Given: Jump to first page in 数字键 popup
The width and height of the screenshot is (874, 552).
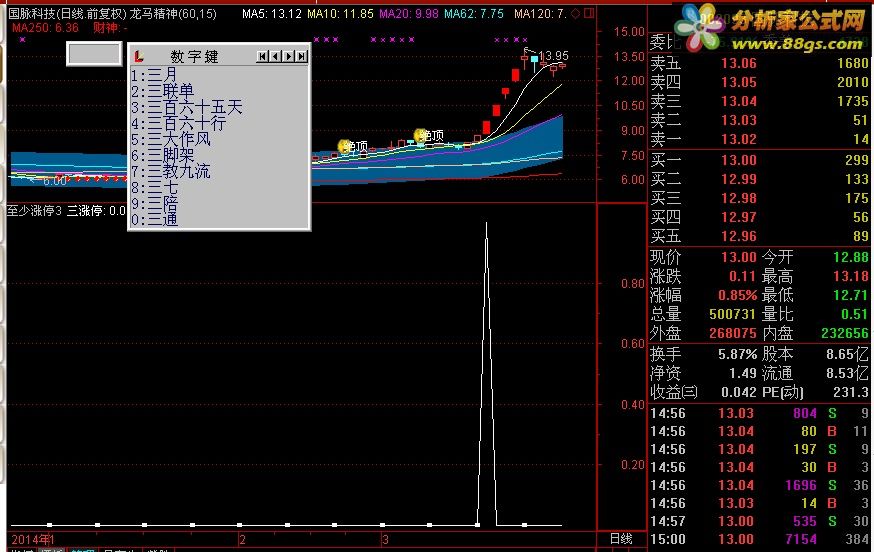Looking at the screenshot, I should [263, 56].
